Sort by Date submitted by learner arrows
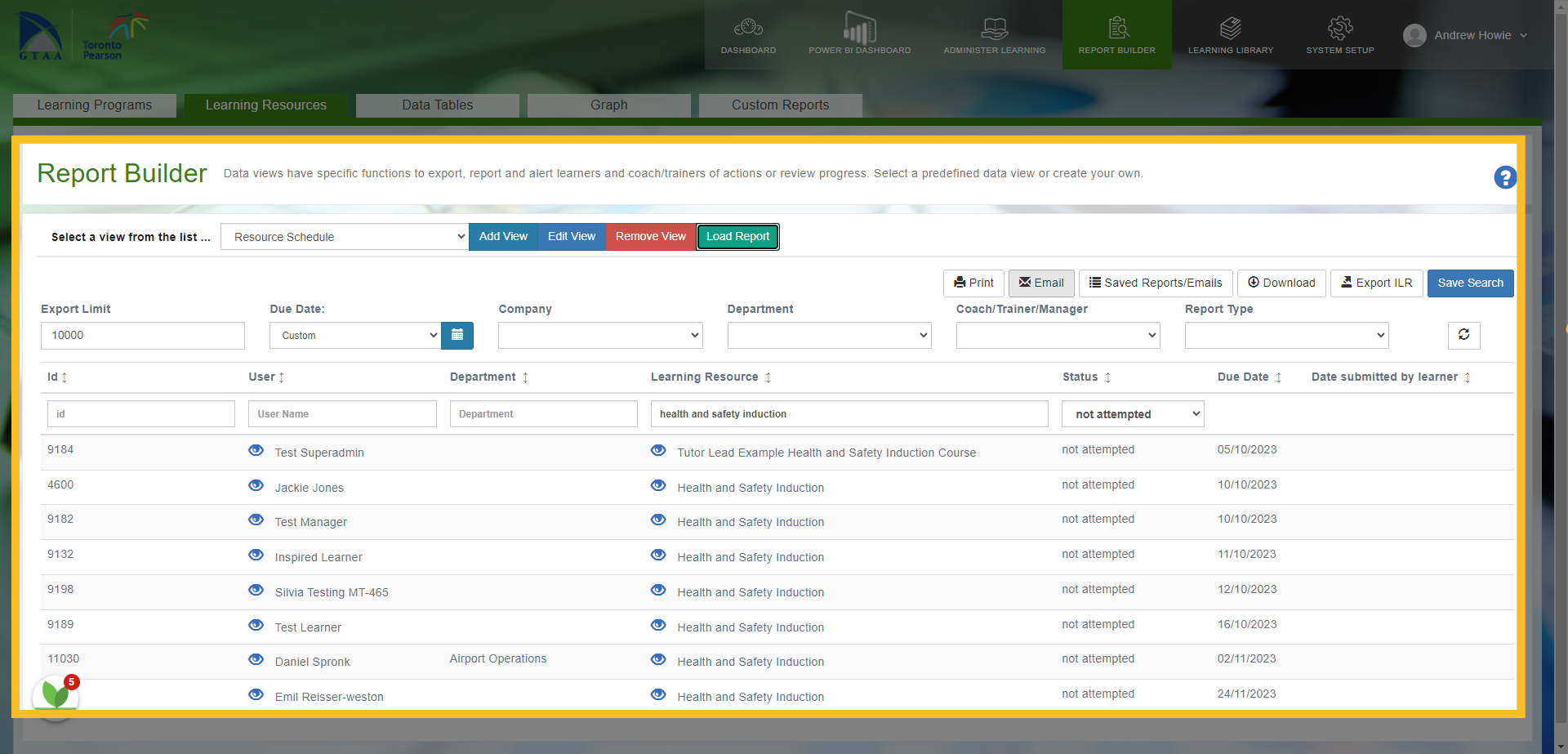Screen dimensions: 1568x754 1467,377
